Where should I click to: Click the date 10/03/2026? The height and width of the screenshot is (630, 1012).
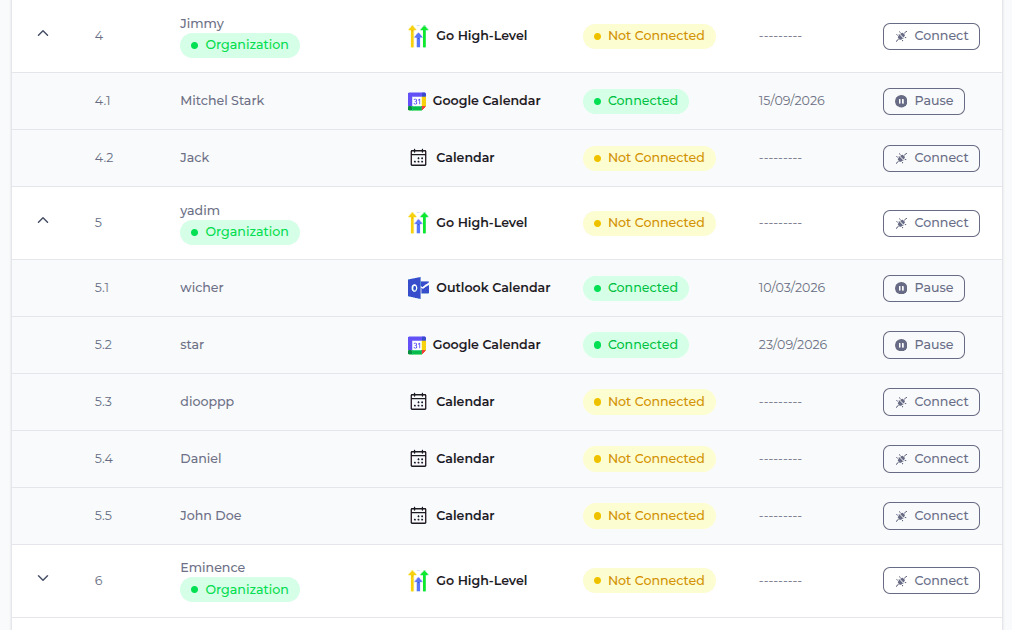coord(792,288)
